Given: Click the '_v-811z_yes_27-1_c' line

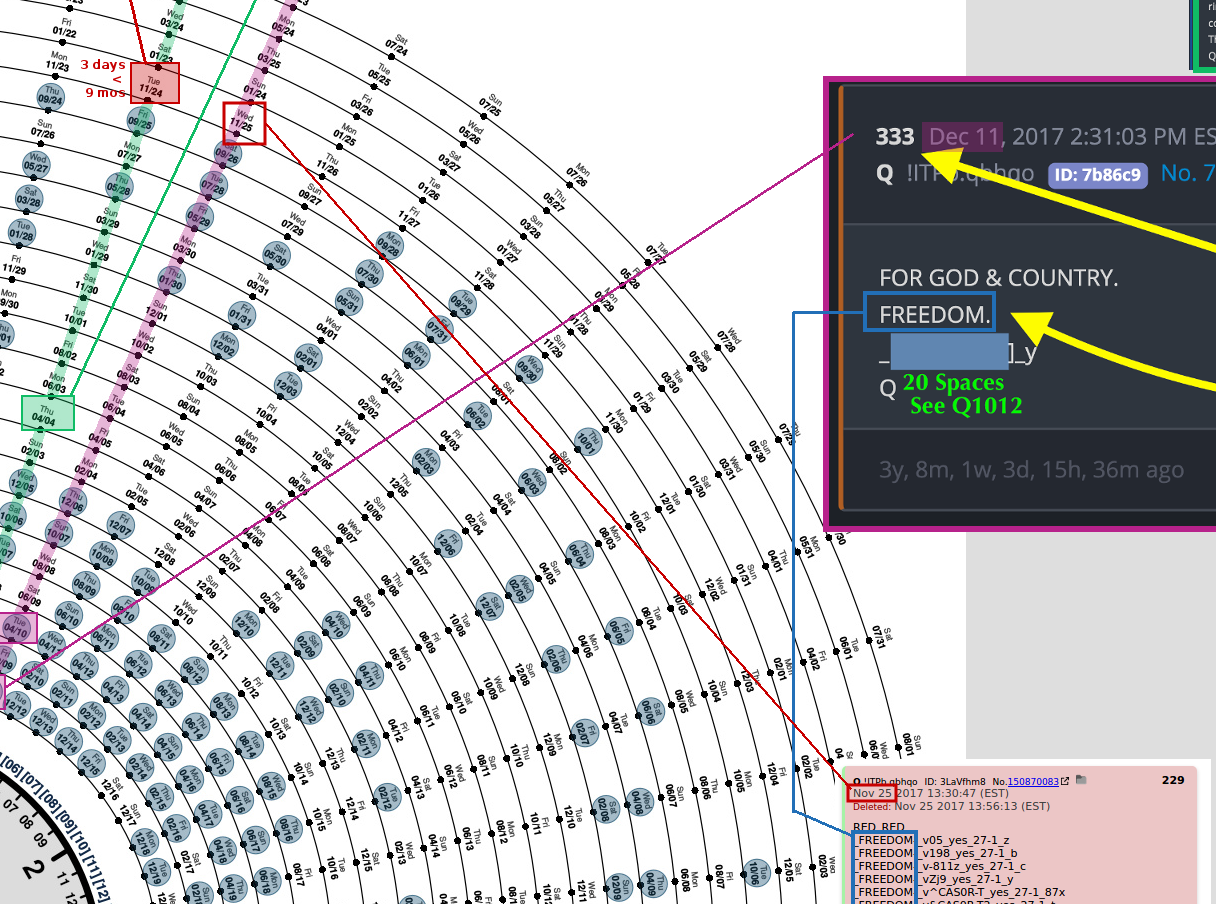Looking at the screenshot, I should (x=970, y=866).
